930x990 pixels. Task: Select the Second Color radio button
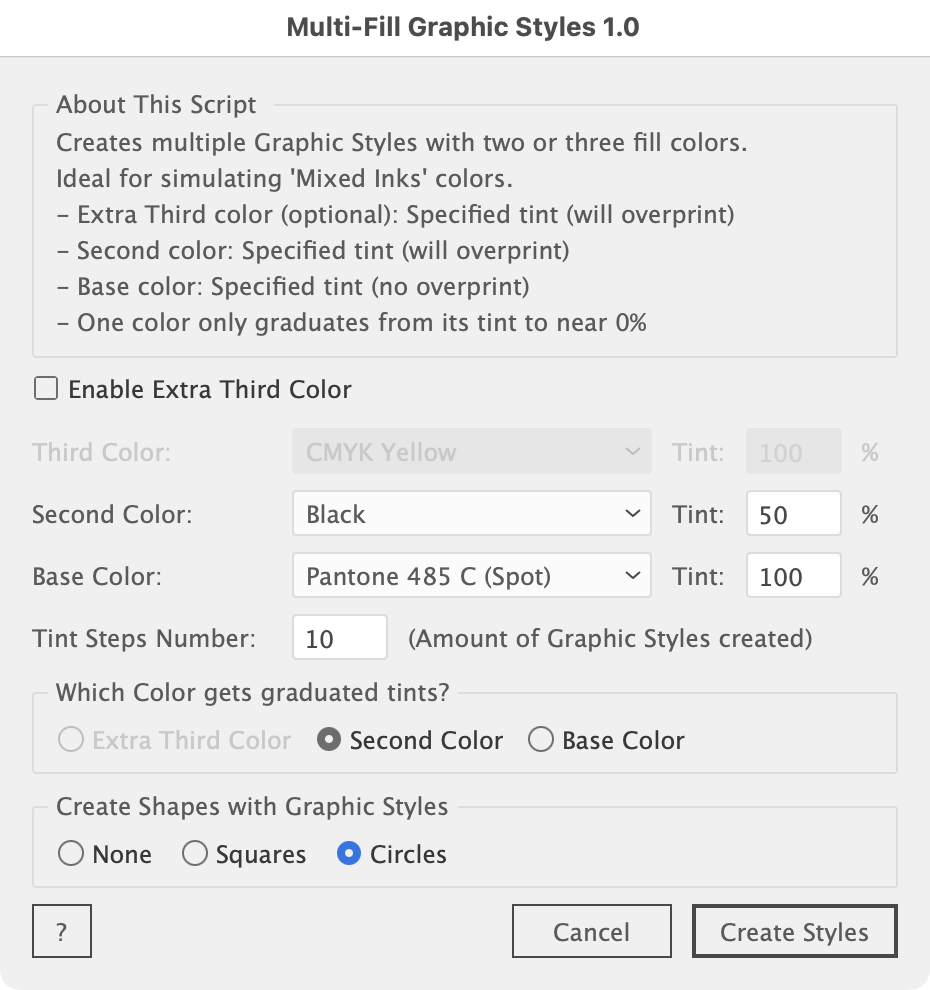point(328,740)
